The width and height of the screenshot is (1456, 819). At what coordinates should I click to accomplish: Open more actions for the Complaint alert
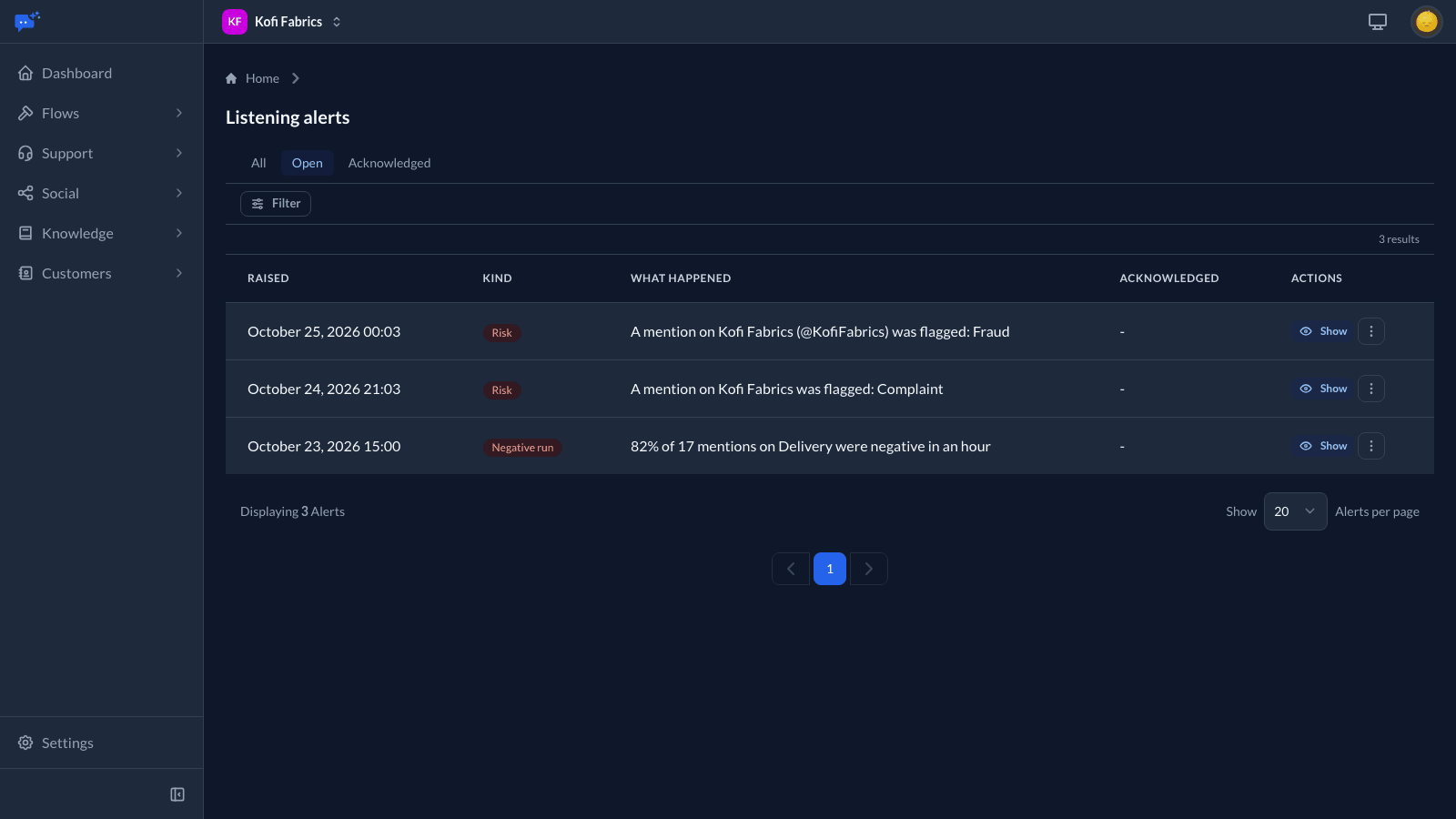pos(1371,389)
